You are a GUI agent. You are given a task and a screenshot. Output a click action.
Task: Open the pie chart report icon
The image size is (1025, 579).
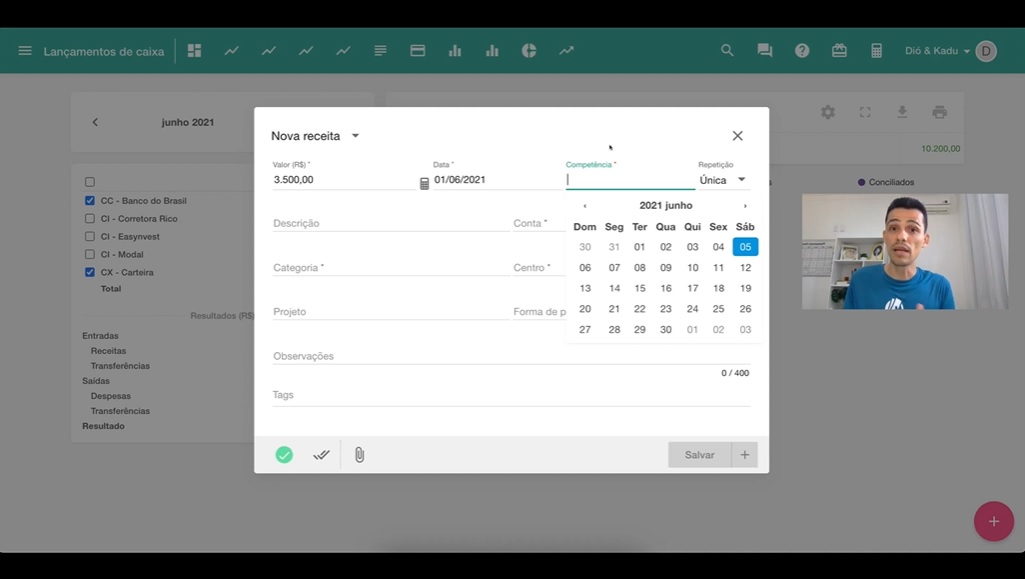(529, 51)
